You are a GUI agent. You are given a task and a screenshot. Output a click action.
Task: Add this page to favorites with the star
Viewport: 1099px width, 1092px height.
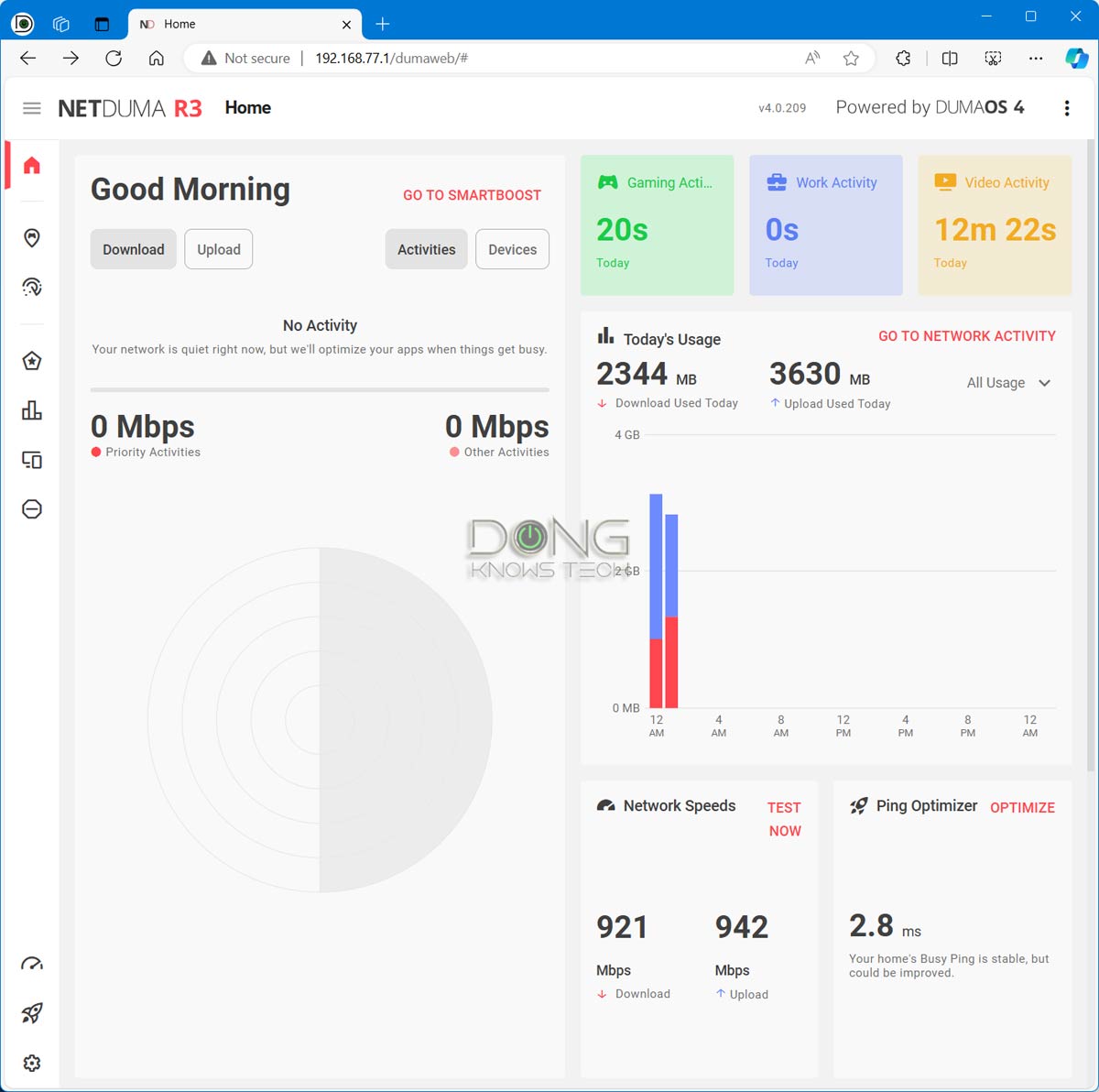click(x=851, y=59)
